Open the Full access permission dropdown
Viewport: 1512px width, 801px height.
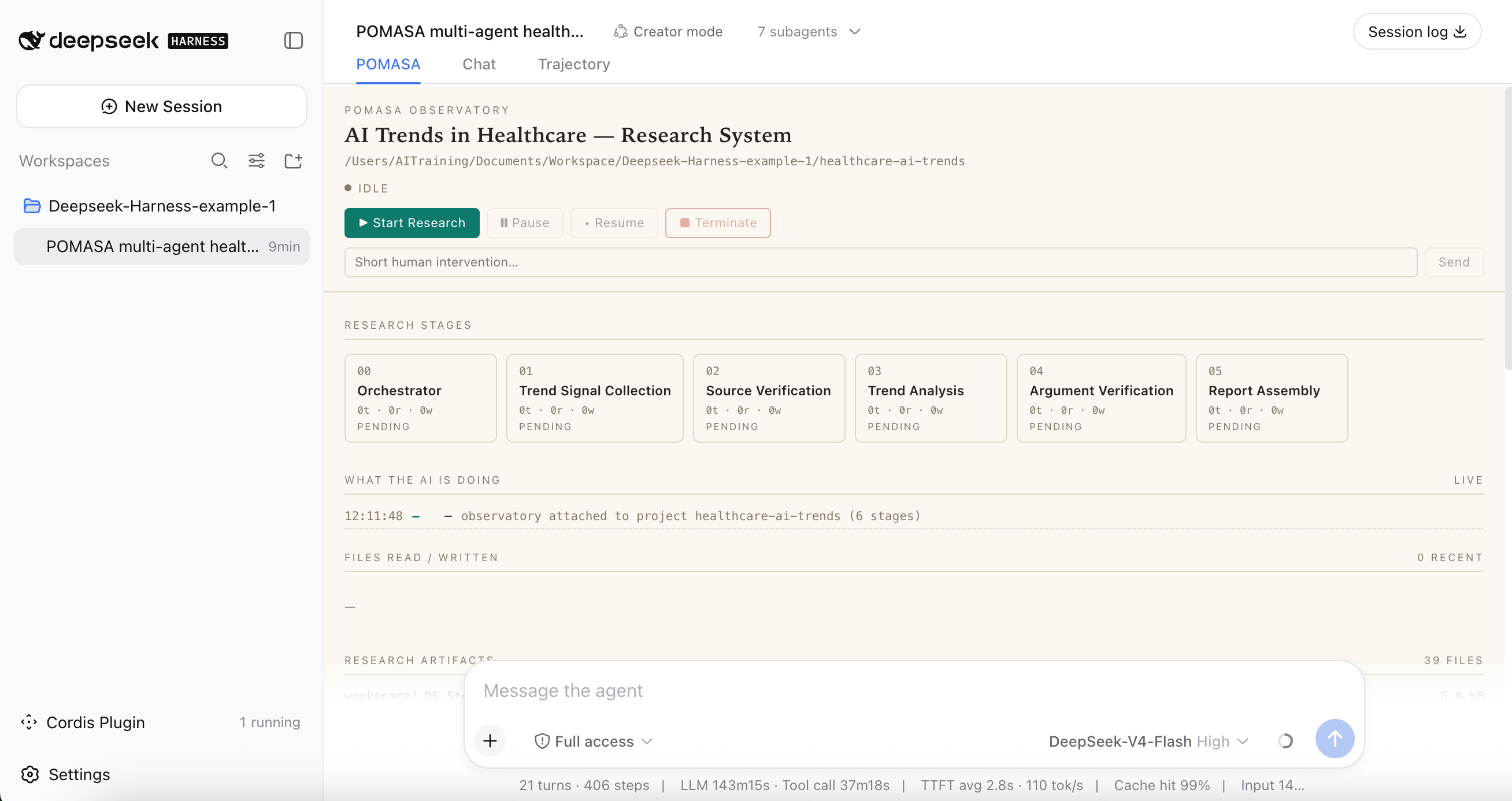tap(594, 741)
